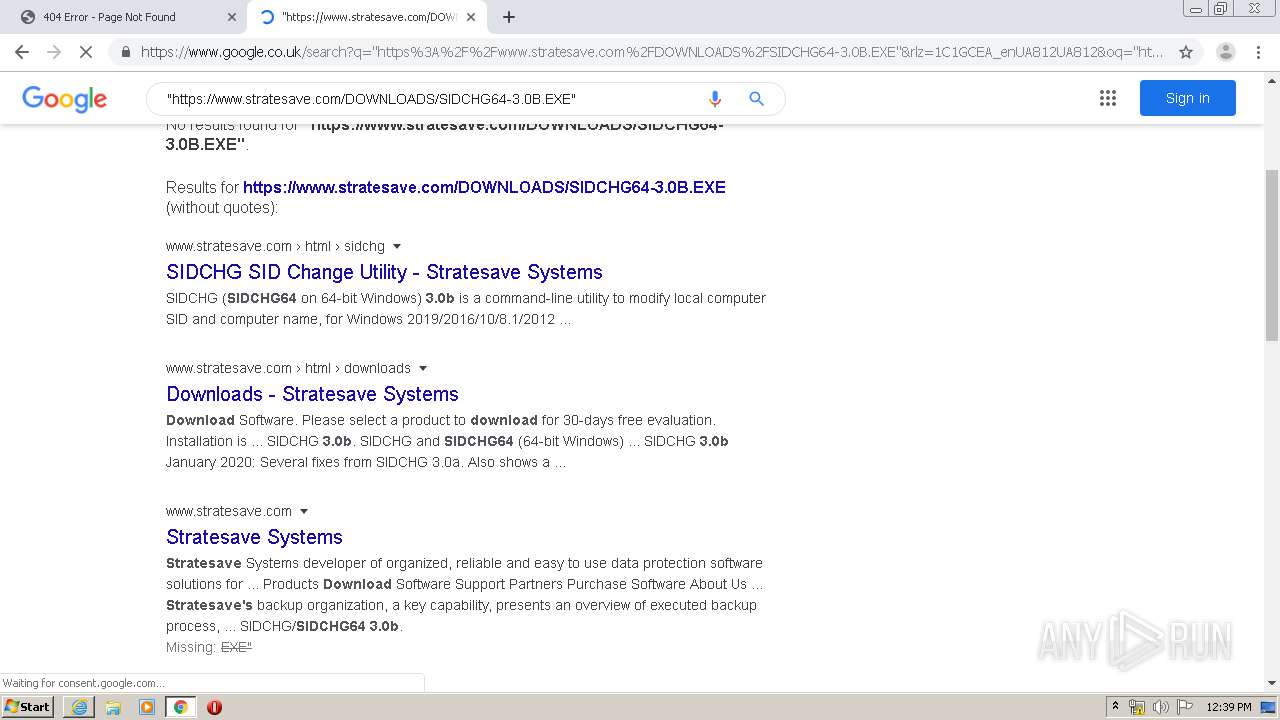Viewport: 1280px width, 720px height.
Task: Open the unquoted stratesave.com URL suggestion
Action: 484,187
